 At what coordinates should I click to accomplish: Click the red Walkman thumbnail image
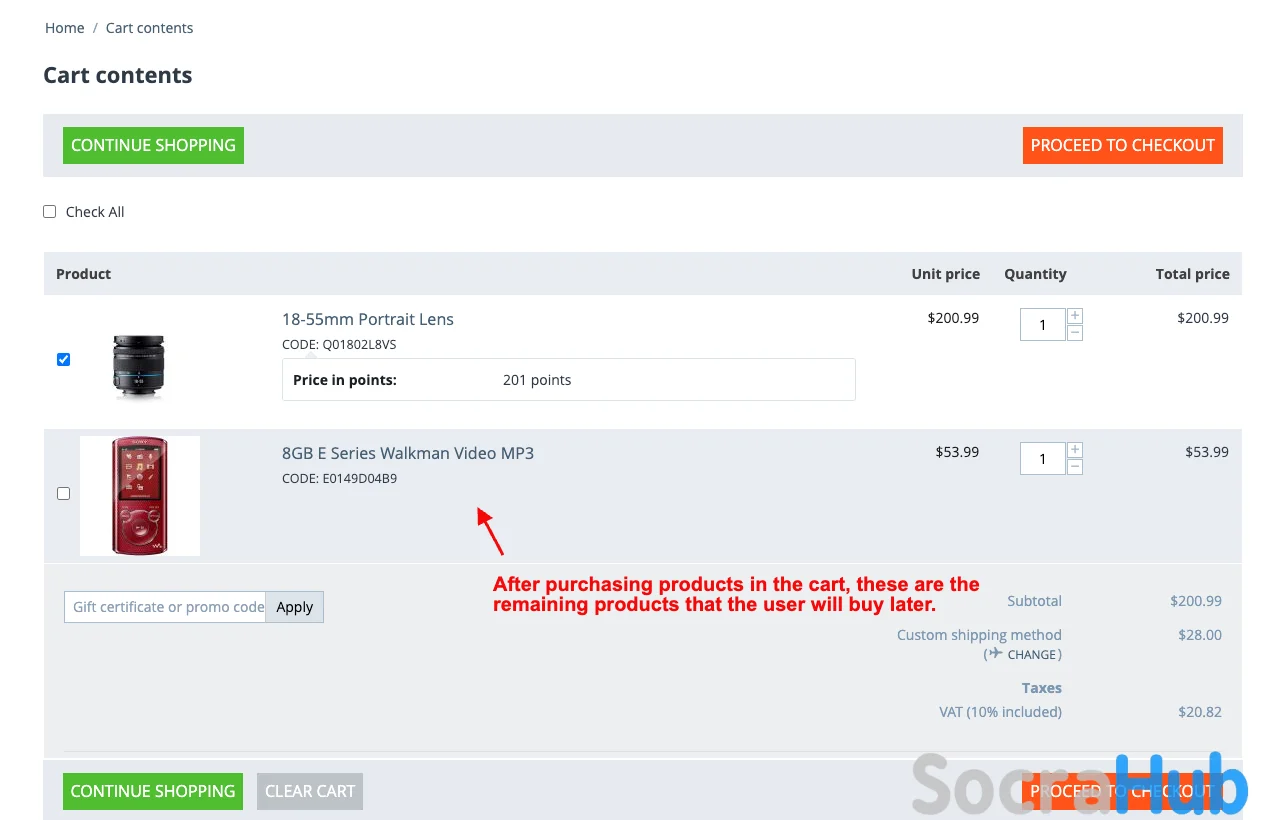[x=140, y=496]
